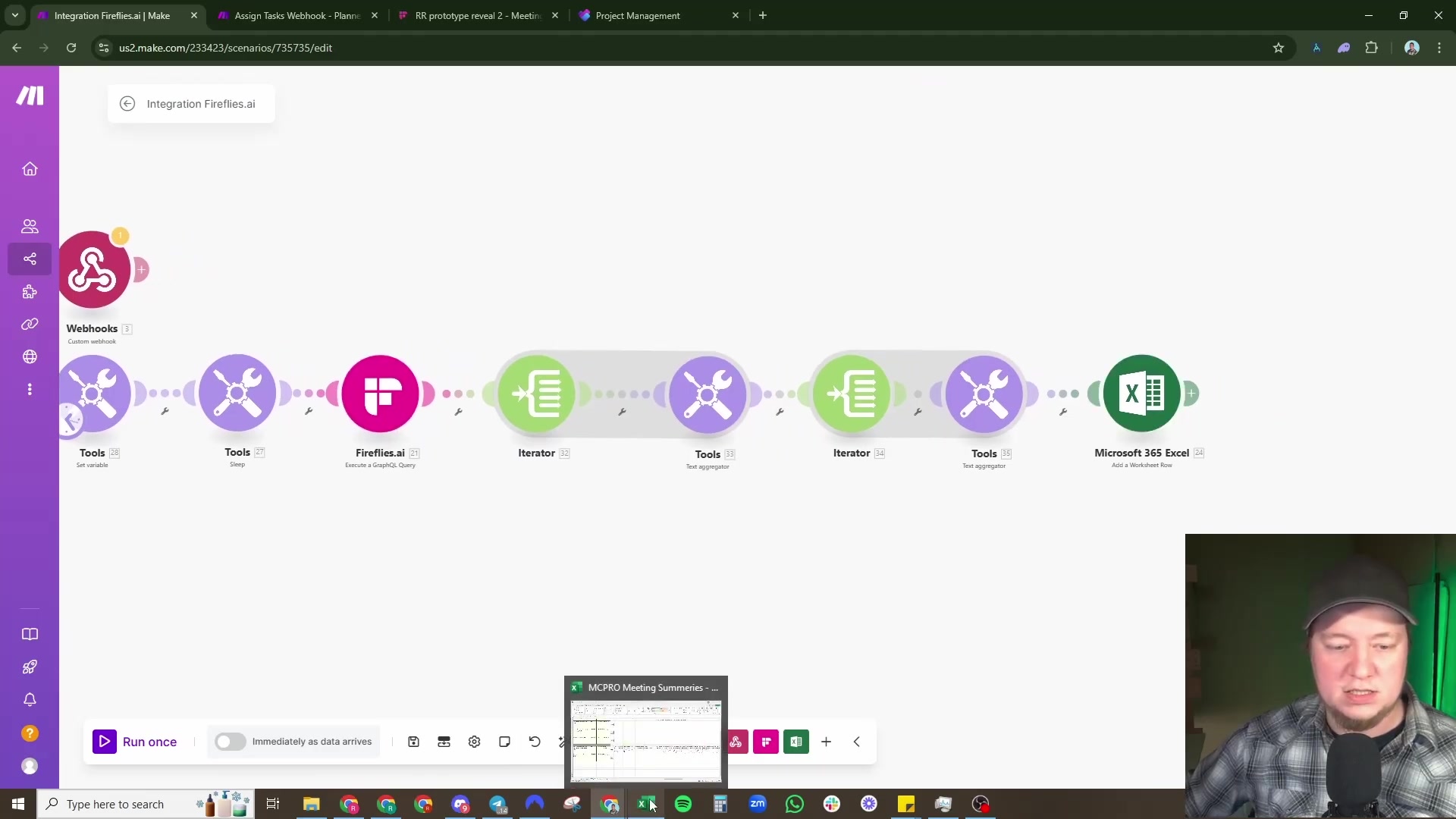
Task: Click wrench filter between Sleep and Fireflies.ai
Action: [309, 411]
